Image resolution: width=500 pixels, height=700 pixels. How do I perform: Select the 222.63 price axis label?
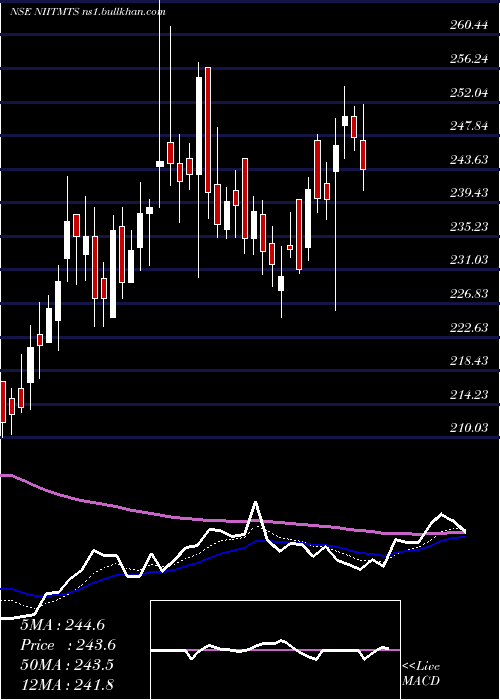469,327
